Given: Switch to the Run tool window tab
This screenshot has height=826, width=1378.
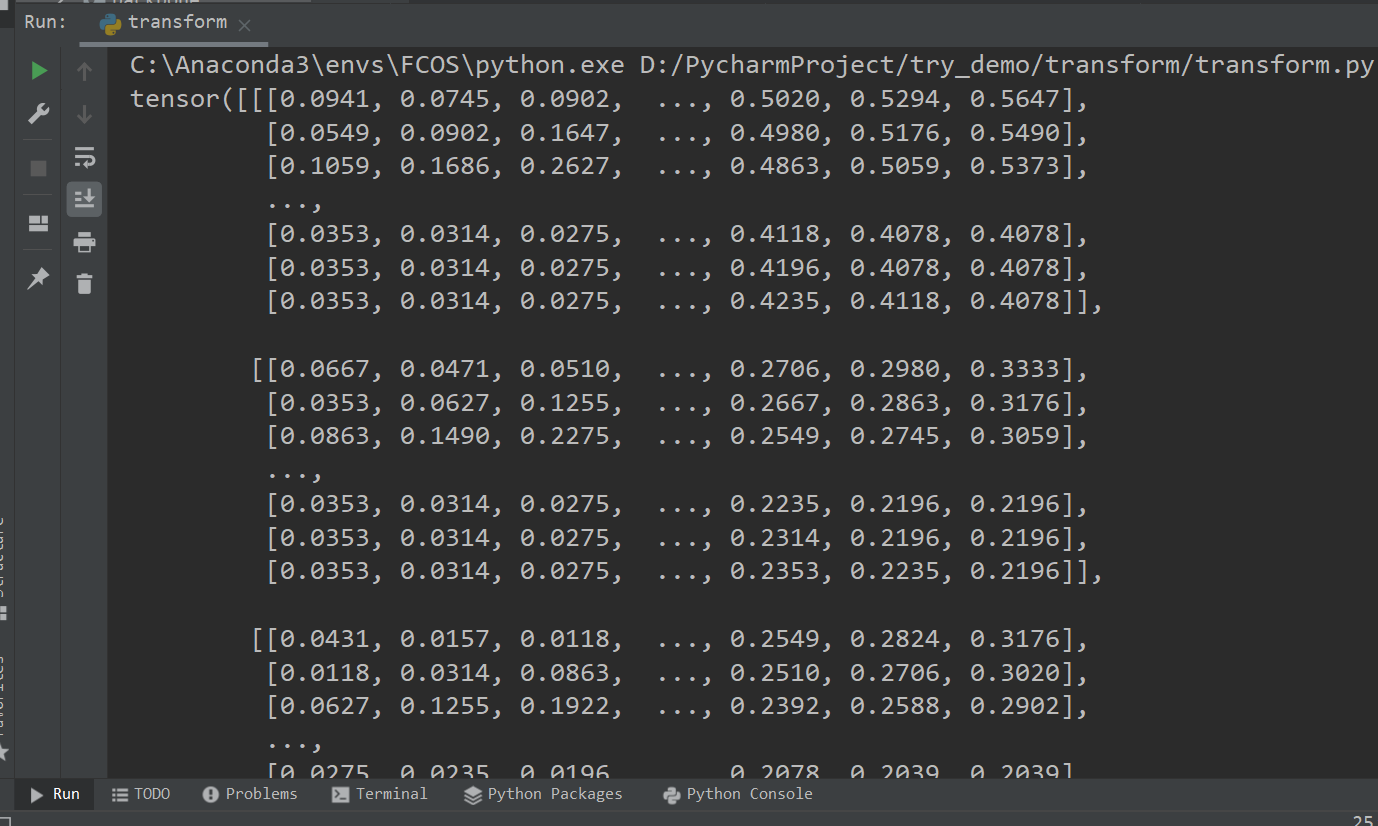Looking at the screenshot, I should click(55, 794).
